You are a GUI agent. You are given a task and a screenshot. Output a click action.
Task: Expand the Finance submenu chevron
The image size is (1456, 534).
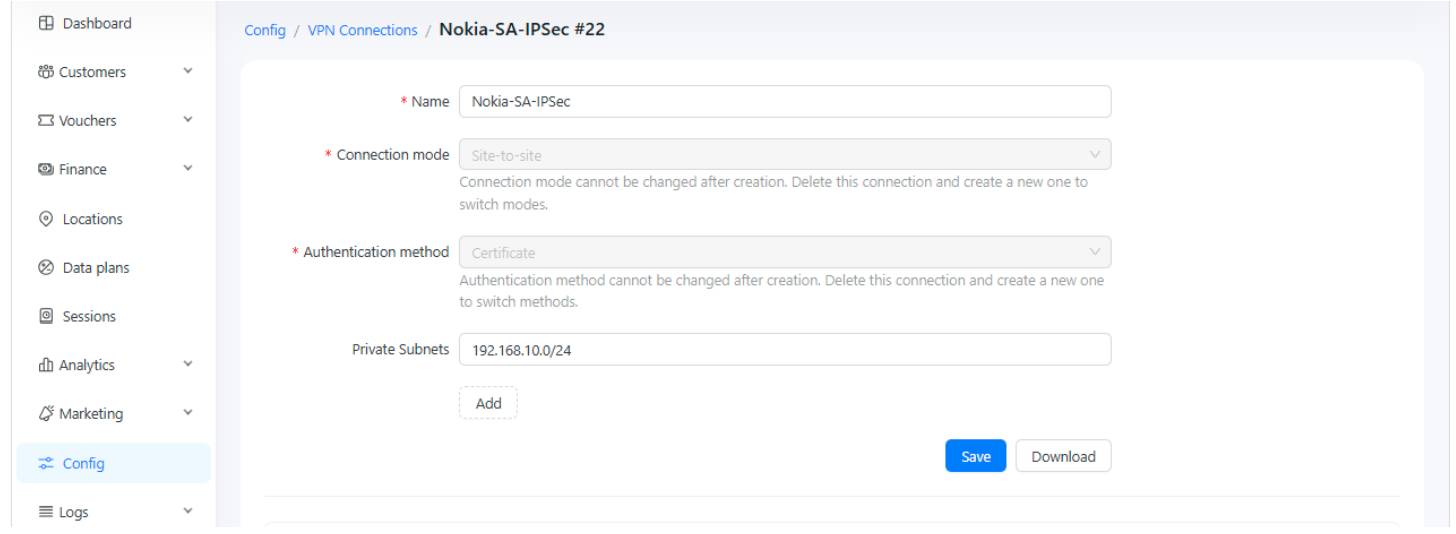(x=189, y=170)
